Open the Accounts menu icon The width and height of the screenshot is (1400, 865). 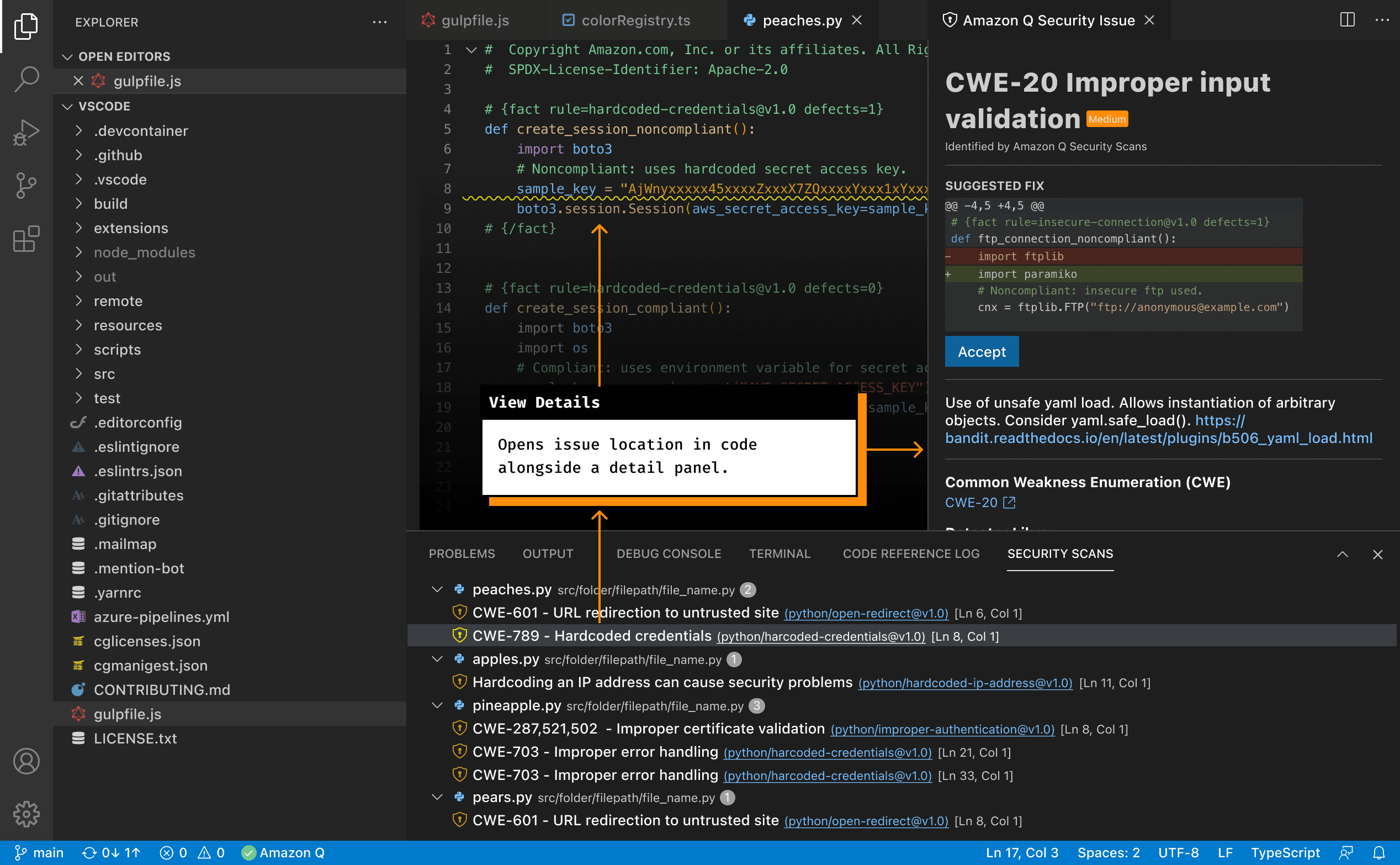coord(26,761)
